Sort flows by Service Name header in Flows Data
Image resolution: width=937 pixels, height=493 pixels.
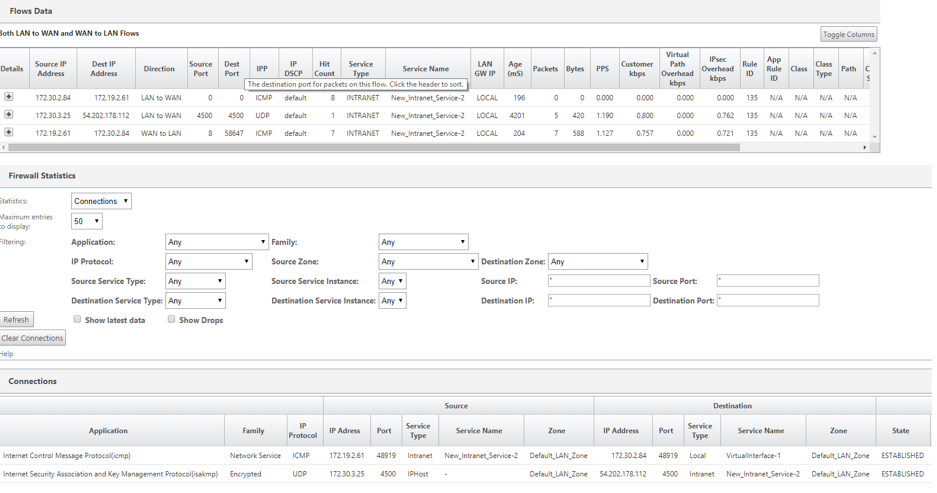point(425,69)
